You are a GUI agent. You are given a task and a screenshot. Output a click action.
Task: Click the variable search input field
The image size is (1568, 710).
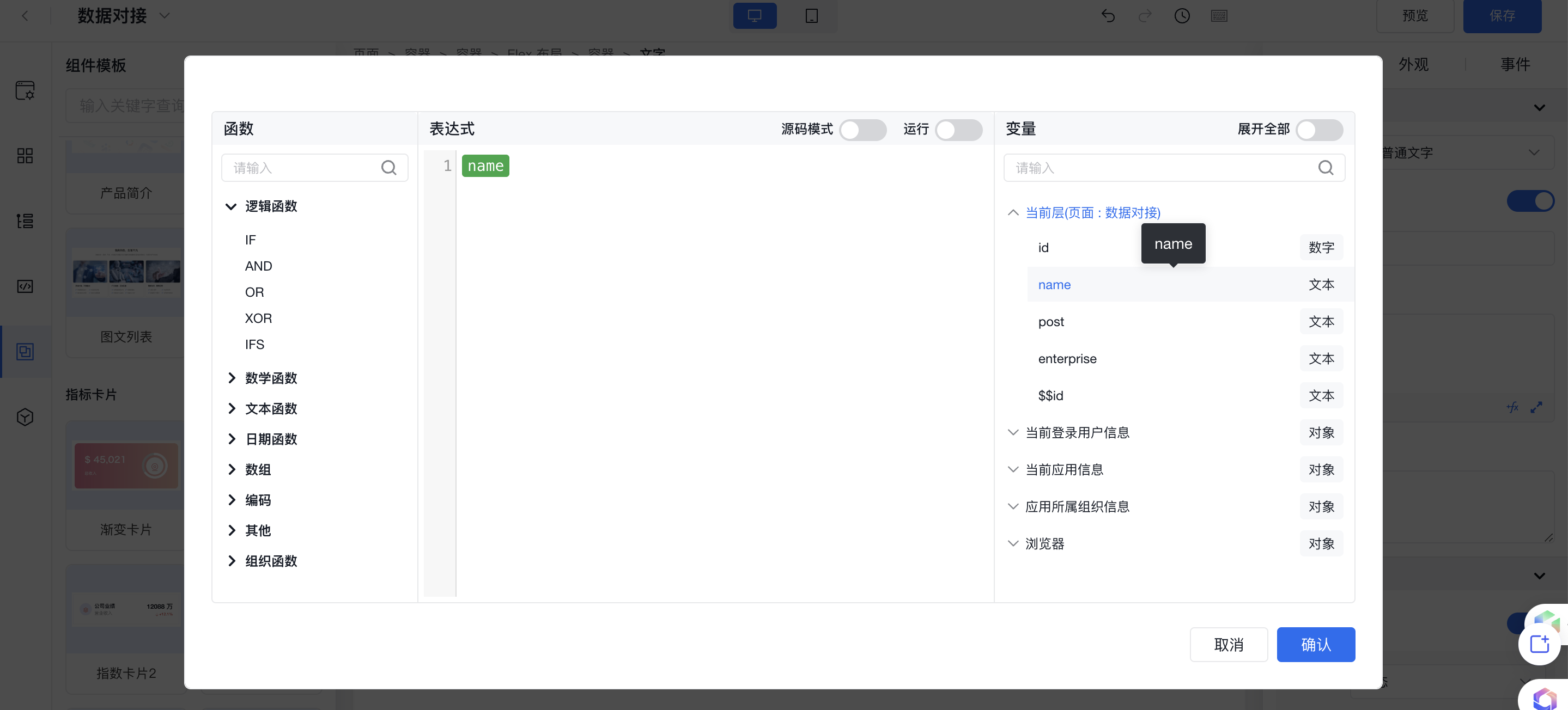point(1174,167)
